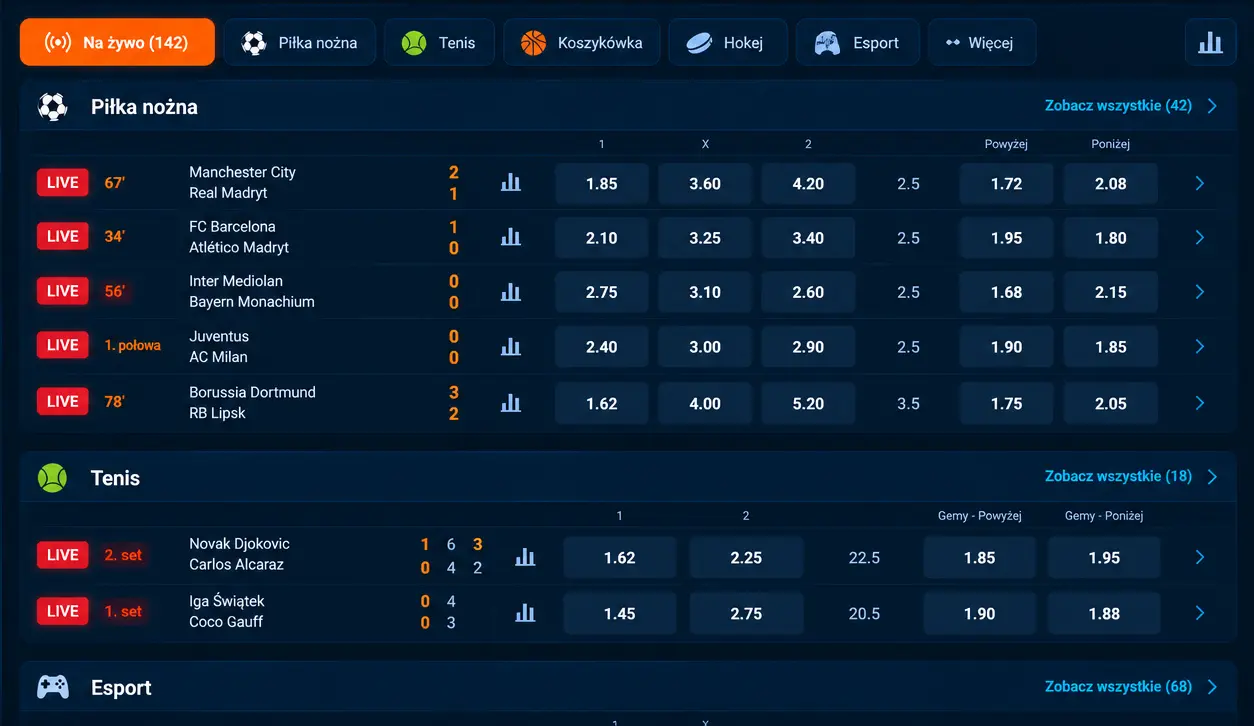Switch to Tenis tab
Viewport: 1254px width, 726px height.
[x=439, y=42]
